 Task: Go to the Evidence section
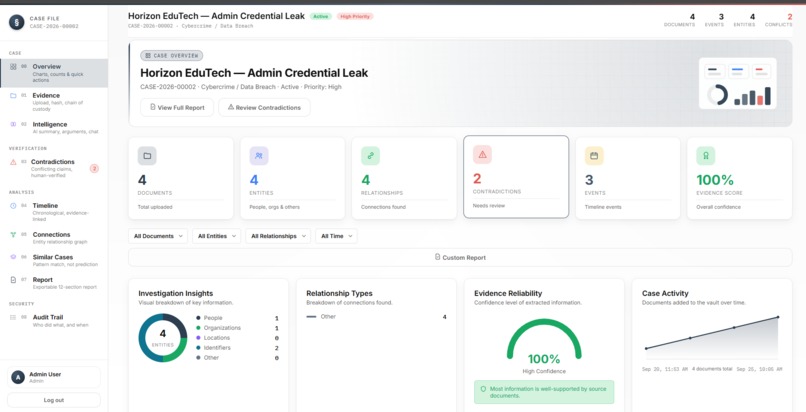54,102
